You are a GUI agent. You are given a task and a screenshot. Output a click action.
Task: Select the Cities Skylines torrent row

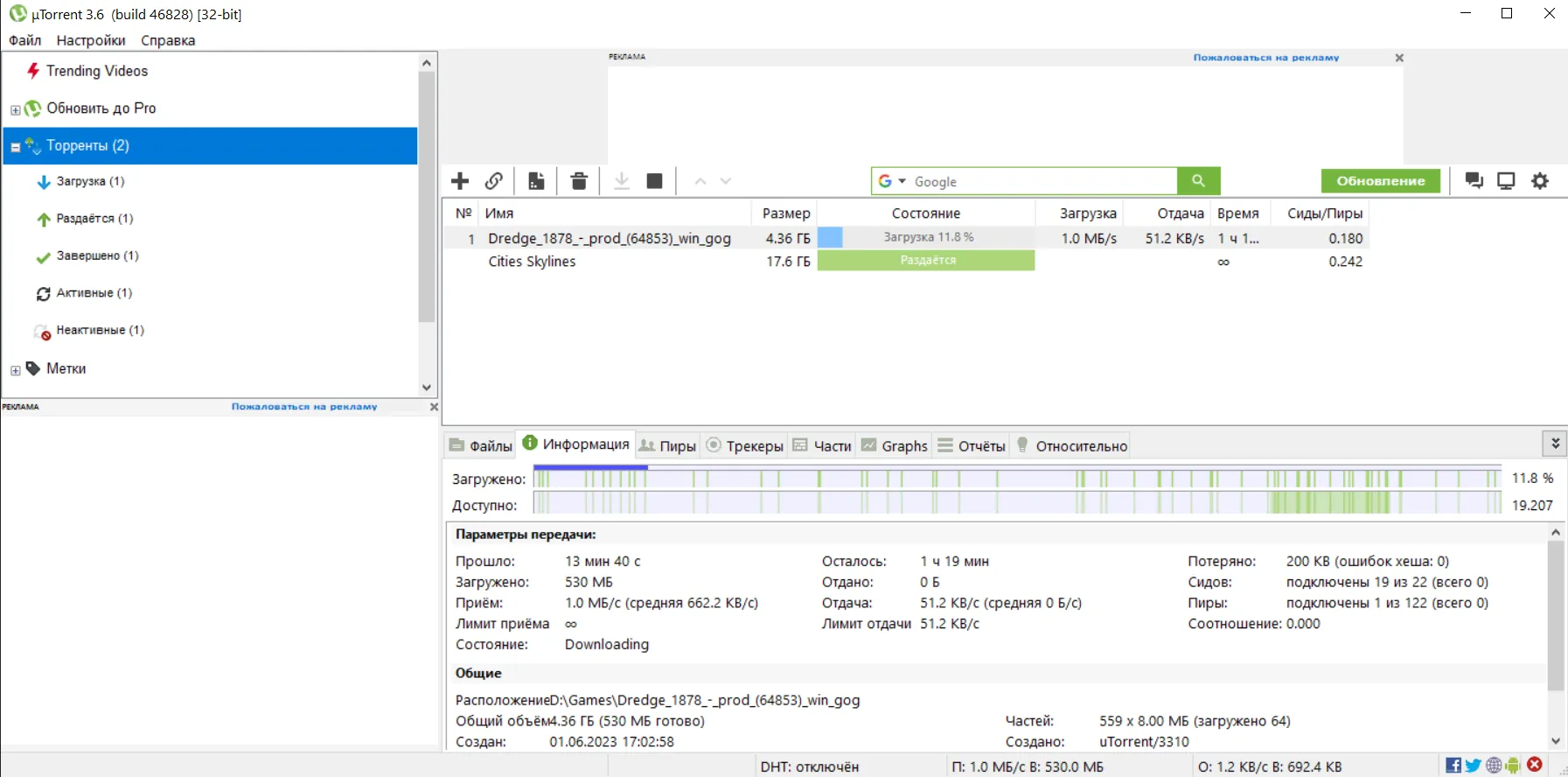pyautogui.click(x=905, y=261)
